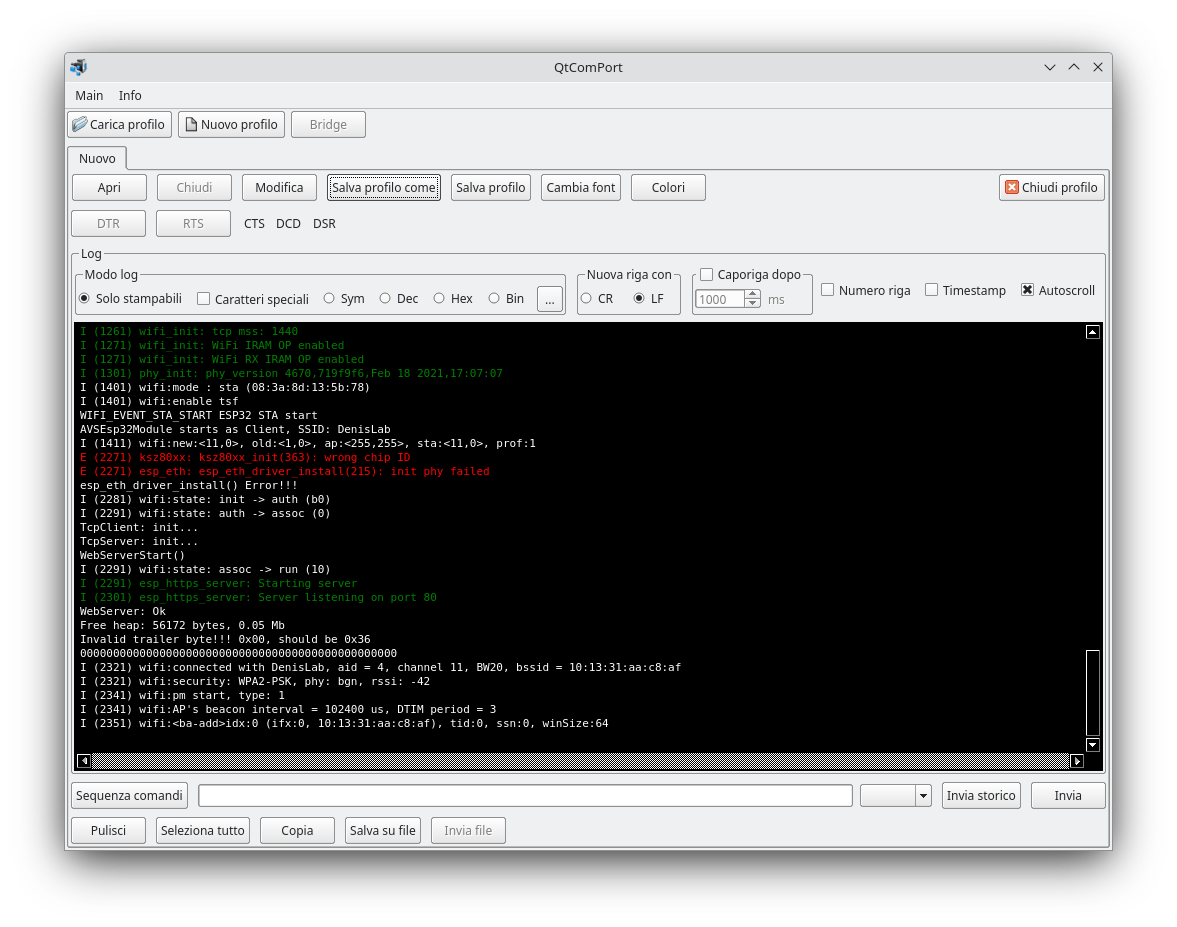Viewport: 1177px width, 927px height.
Task: Click the Chiudi profilo red X icon
Action: [1012, 187]
